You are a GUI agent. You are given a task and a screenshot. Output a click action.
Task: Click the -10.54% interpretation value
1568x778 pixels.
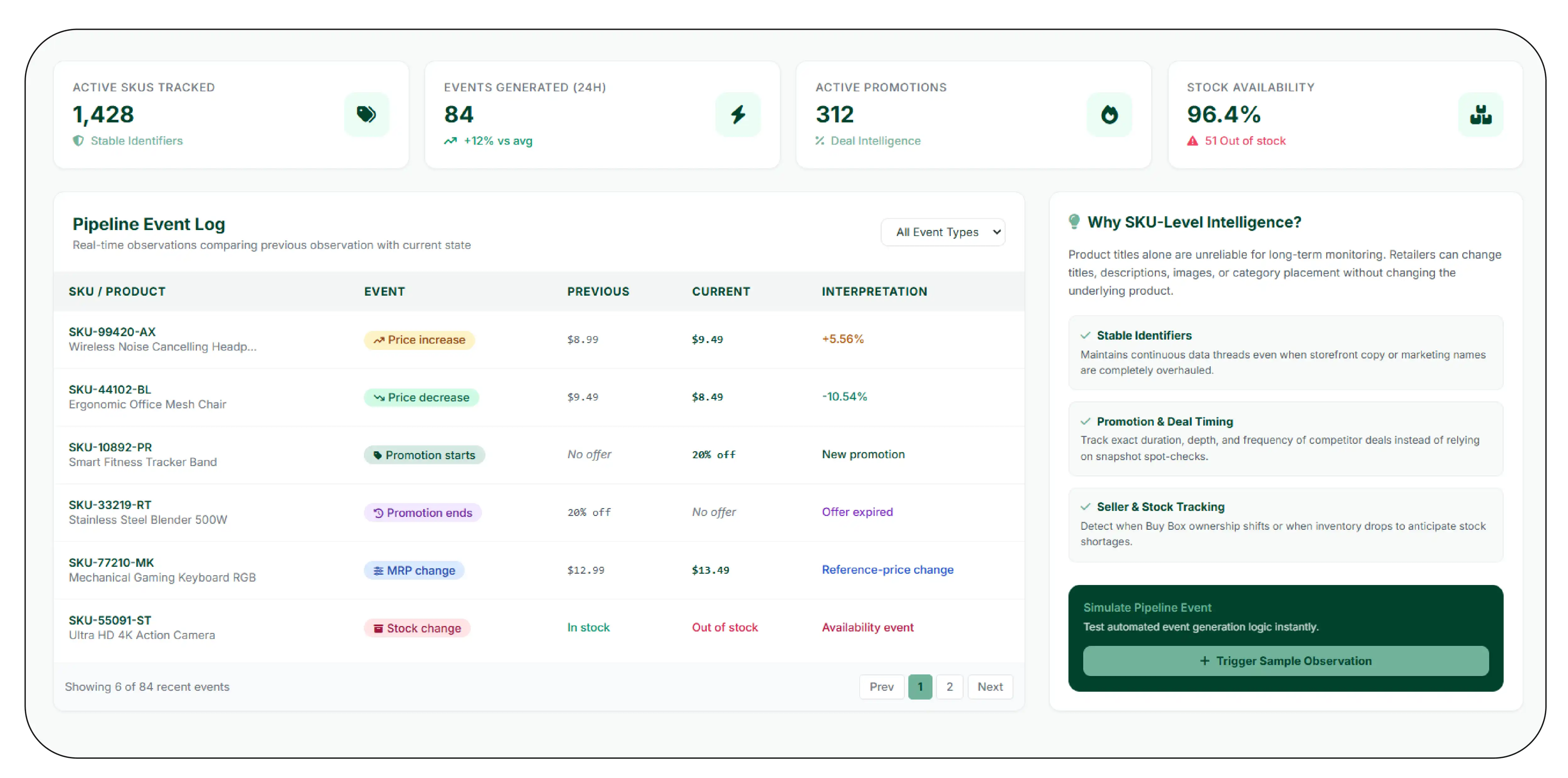[x=844, y=397]
